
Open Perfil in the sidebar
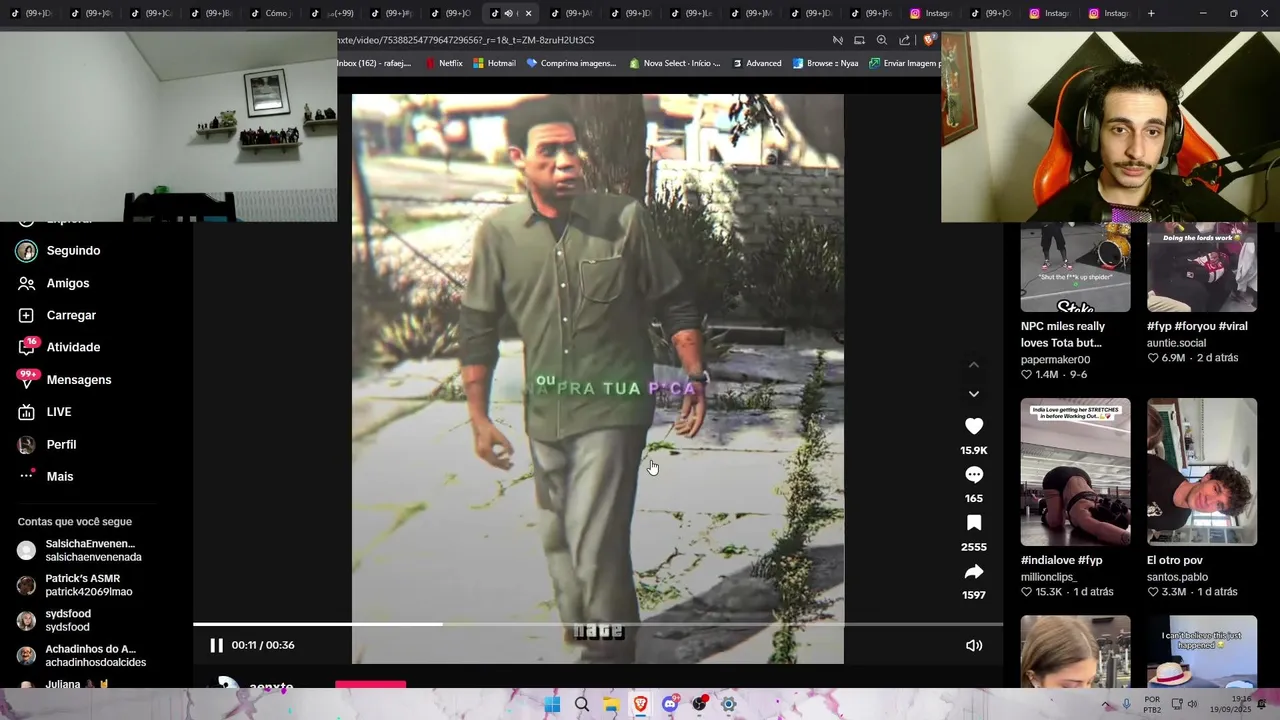pos(60,444)
